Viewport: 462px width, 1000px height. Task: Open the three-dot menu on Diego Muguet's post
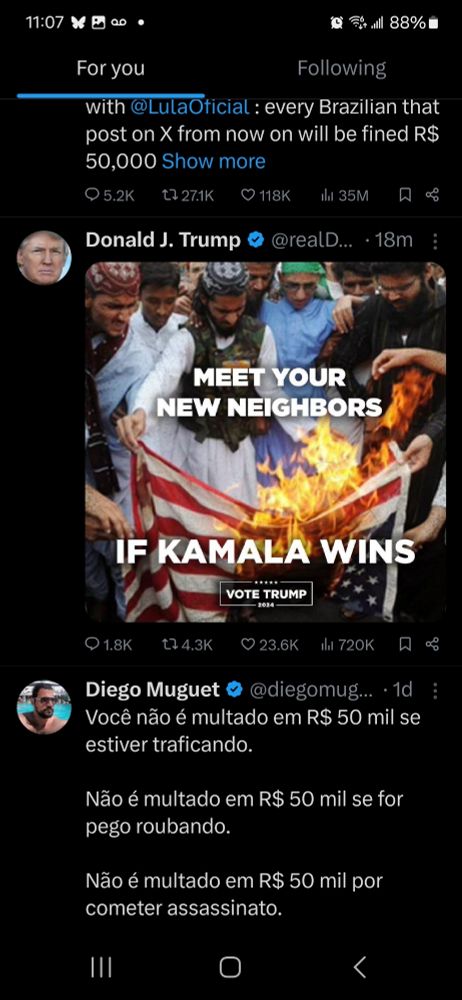pyautogui.click(x=435, y=690)
